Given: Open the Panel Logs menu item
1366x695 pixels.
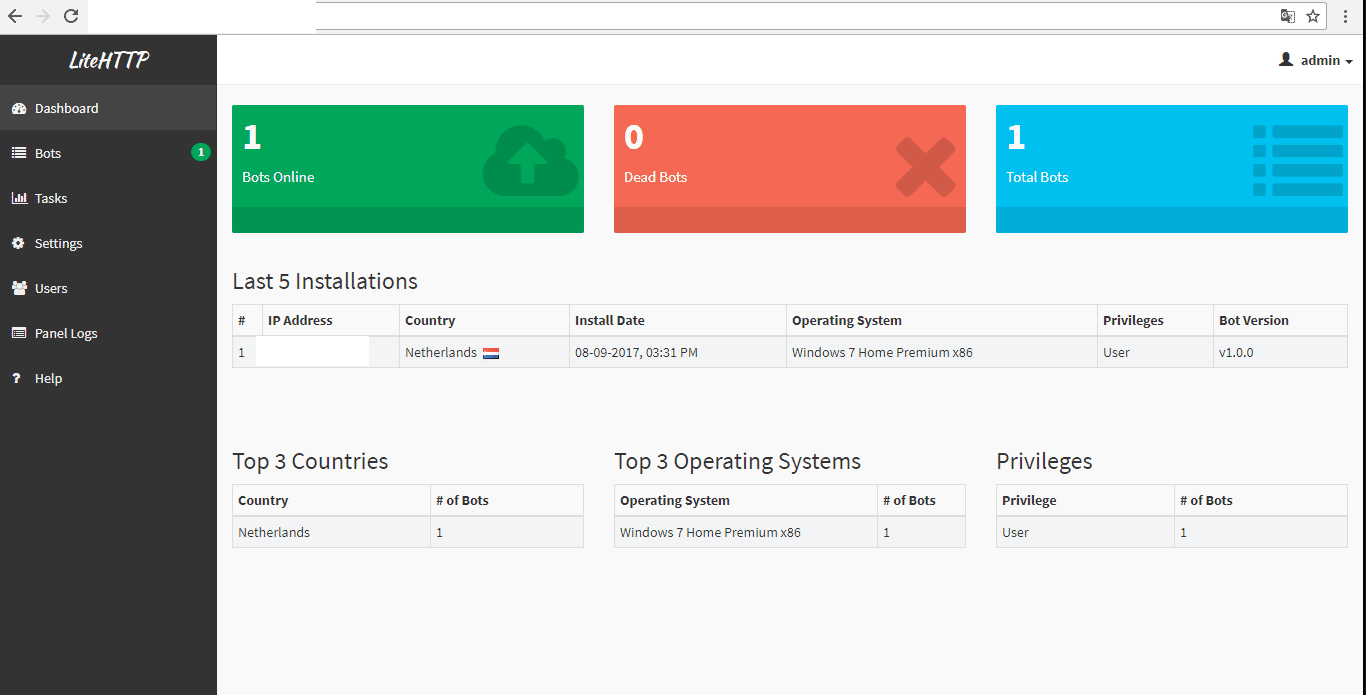Looking at the screenshot, I should (x=66, y=333).
